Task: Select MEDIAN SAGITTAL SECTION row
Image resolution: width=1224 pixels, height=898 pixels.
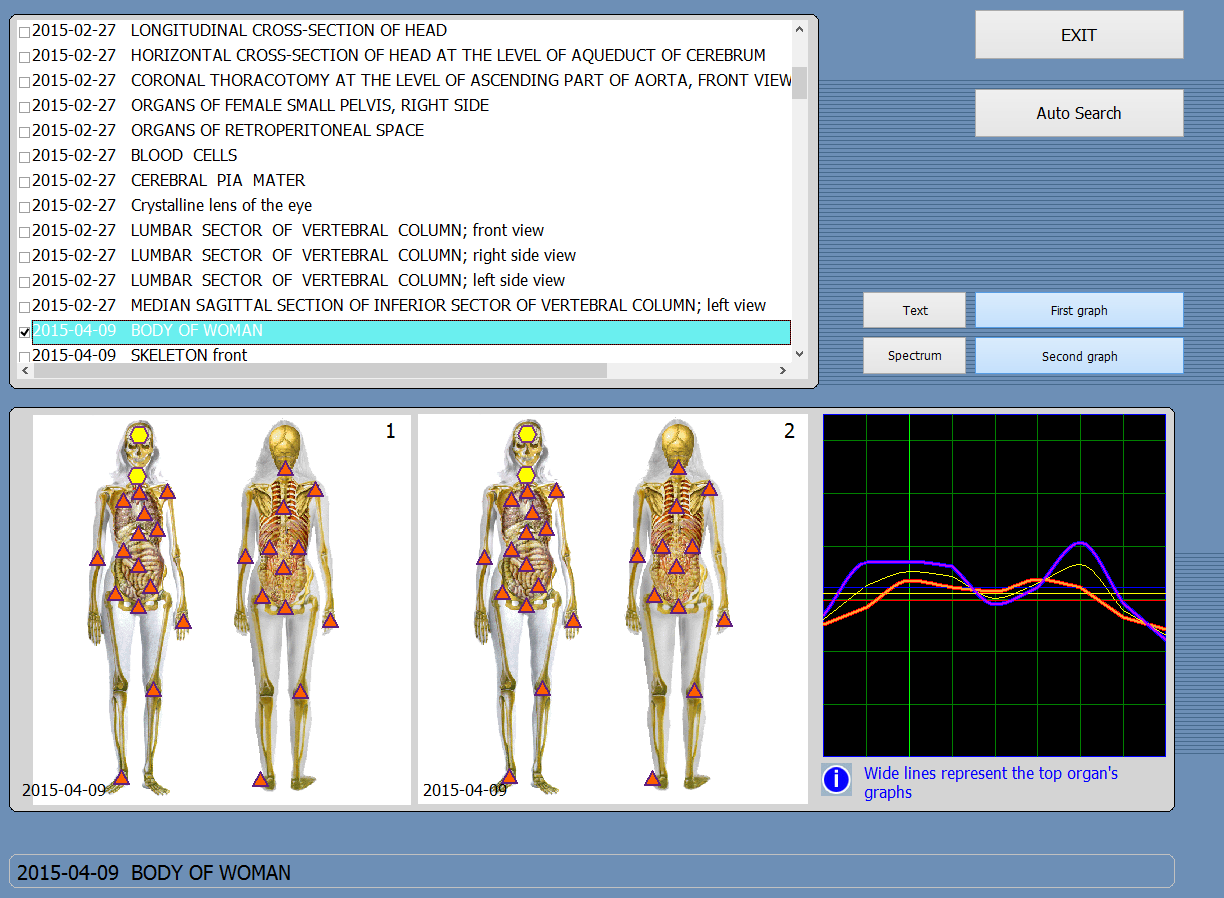Action: point(411,305)
